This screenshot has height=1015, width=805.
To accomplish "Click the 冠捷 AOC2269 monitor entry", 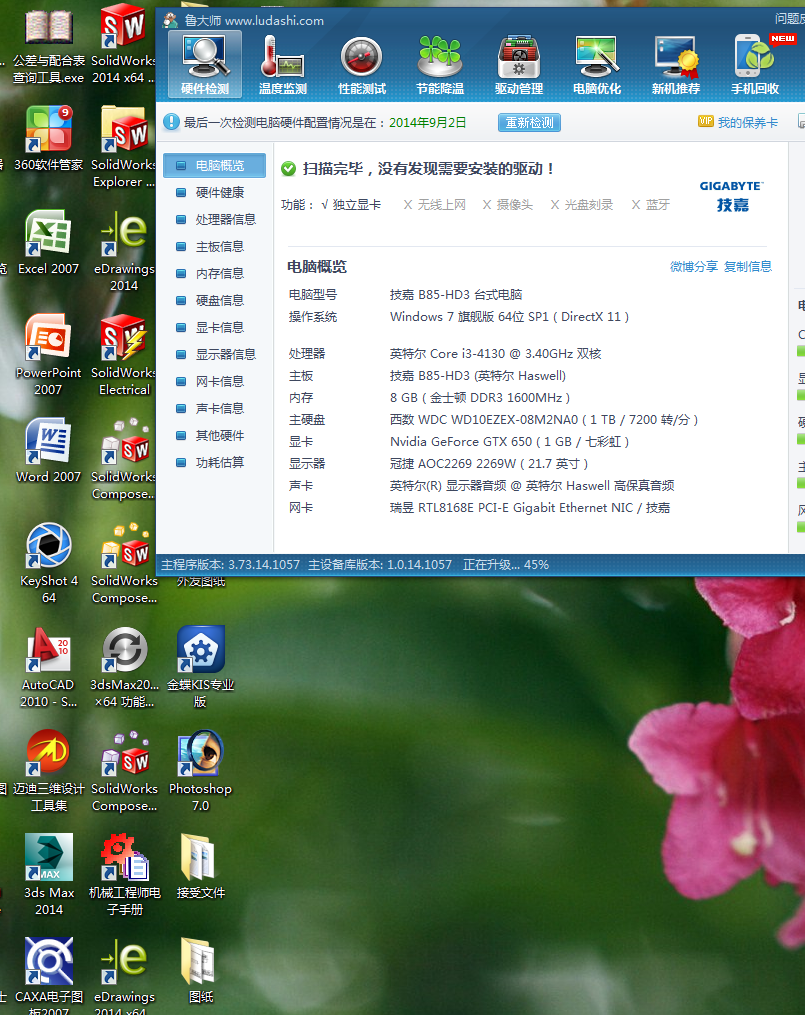I will [x=489, y=464].
